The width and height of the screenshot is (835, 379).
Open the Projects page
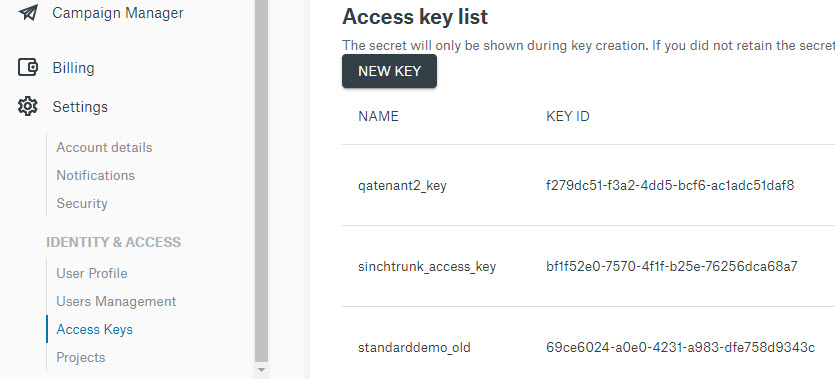pyautogui.click(x=81, y=357)
